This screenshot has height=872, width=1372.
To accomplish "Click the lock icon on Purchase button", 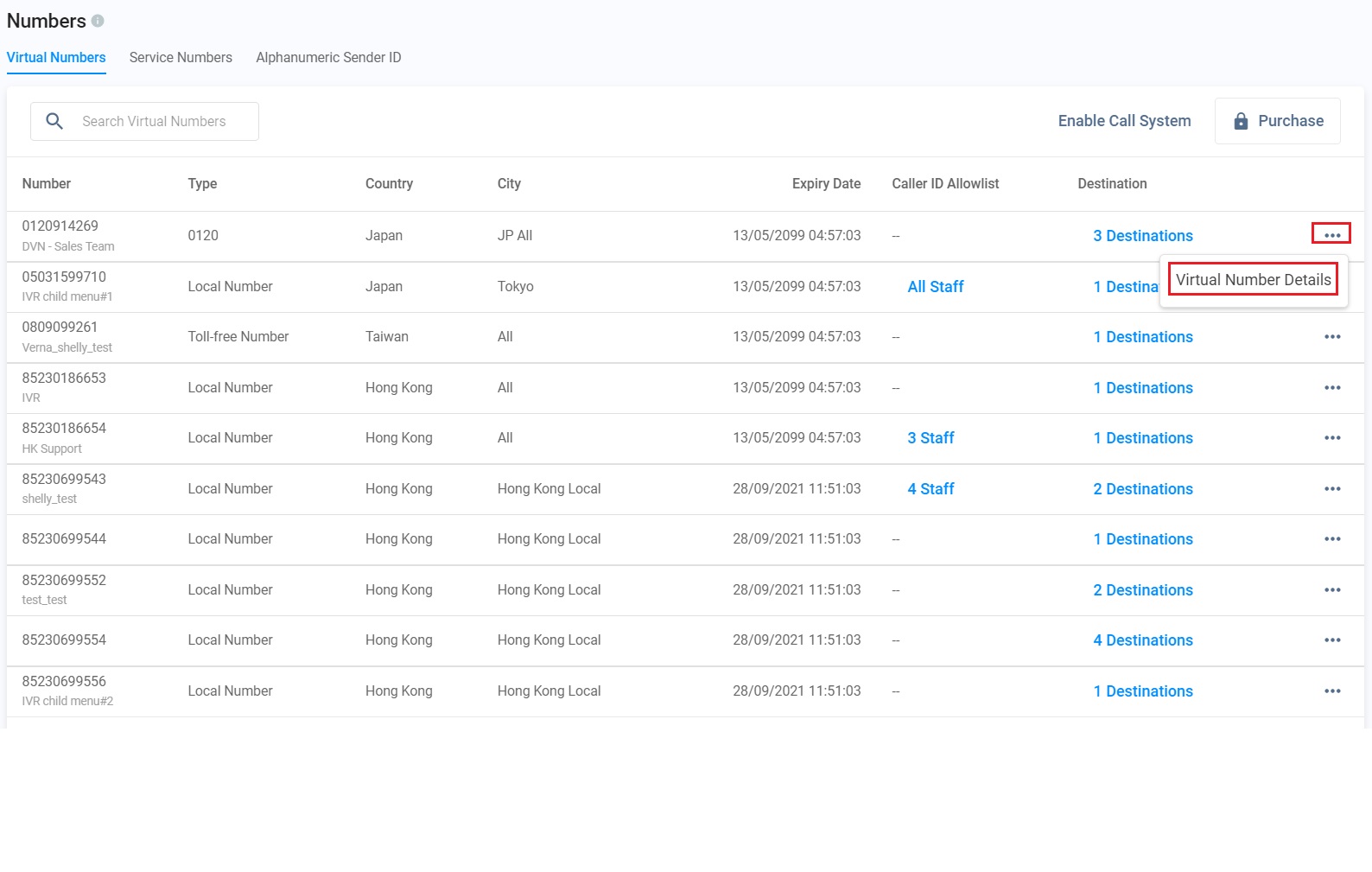I will pyautogui.click(x=1241, y=121).
